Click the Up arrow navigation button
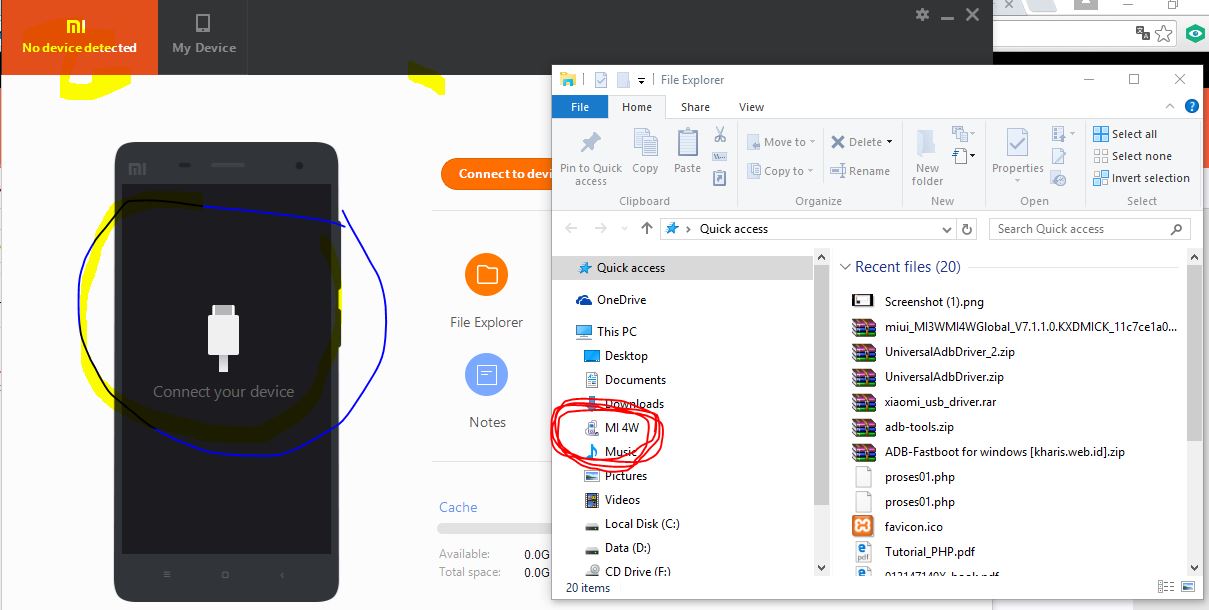Viewport: 1209px width, 610px height. (x=646, y=229)
